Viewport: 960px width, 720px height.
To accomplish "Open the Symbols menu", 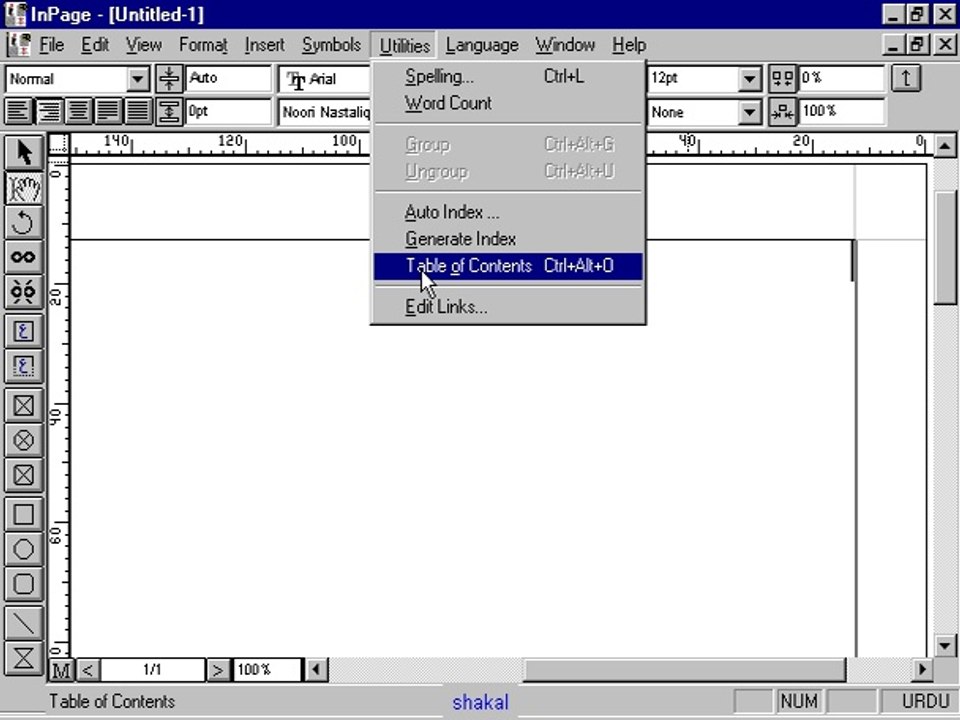I will pos(331,45).
